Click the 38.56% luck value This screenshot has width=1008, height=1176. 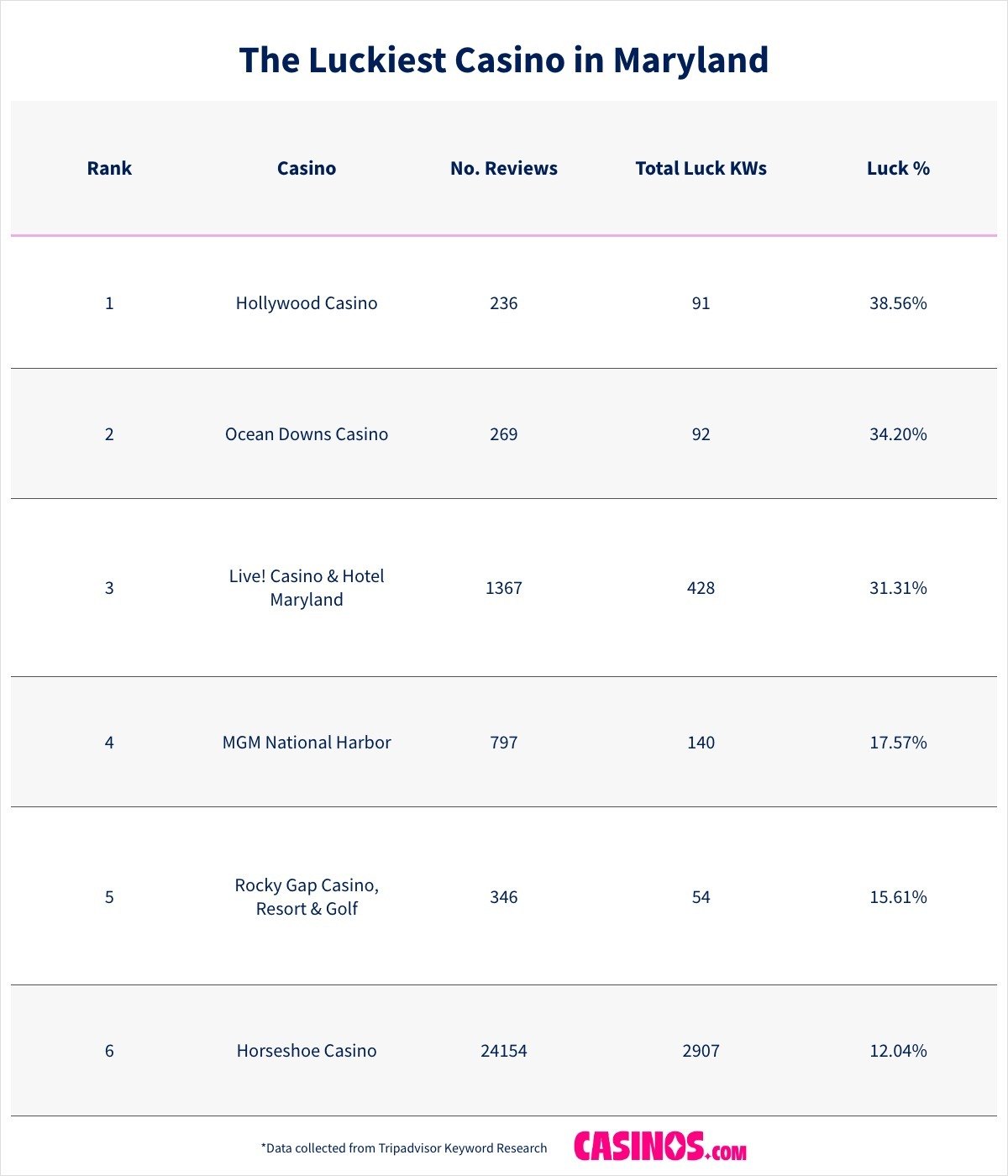(x=898, y=303)
